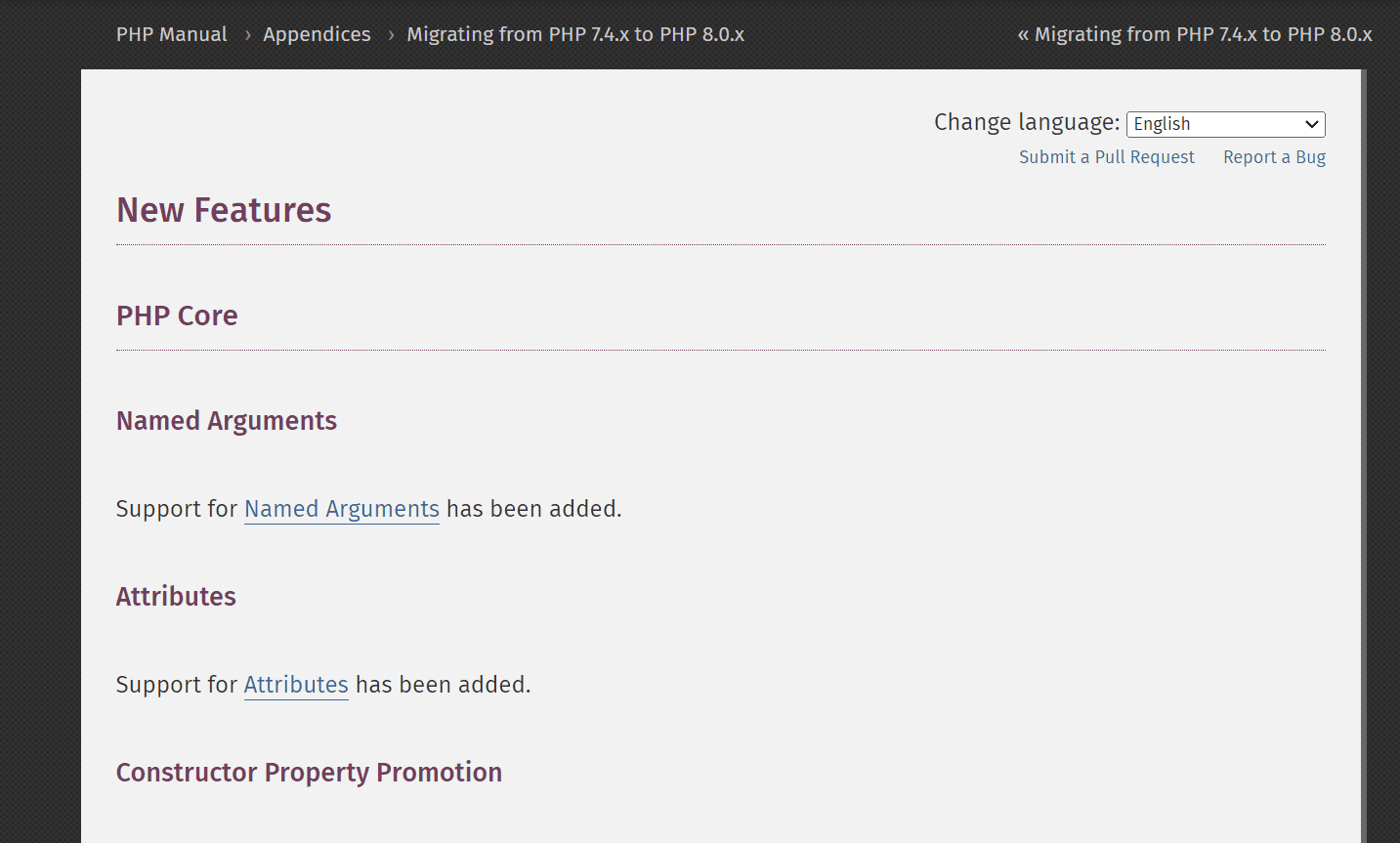Click the « Migrating back navigation link
The image size is (1400, 843).
coord(1194,34)
